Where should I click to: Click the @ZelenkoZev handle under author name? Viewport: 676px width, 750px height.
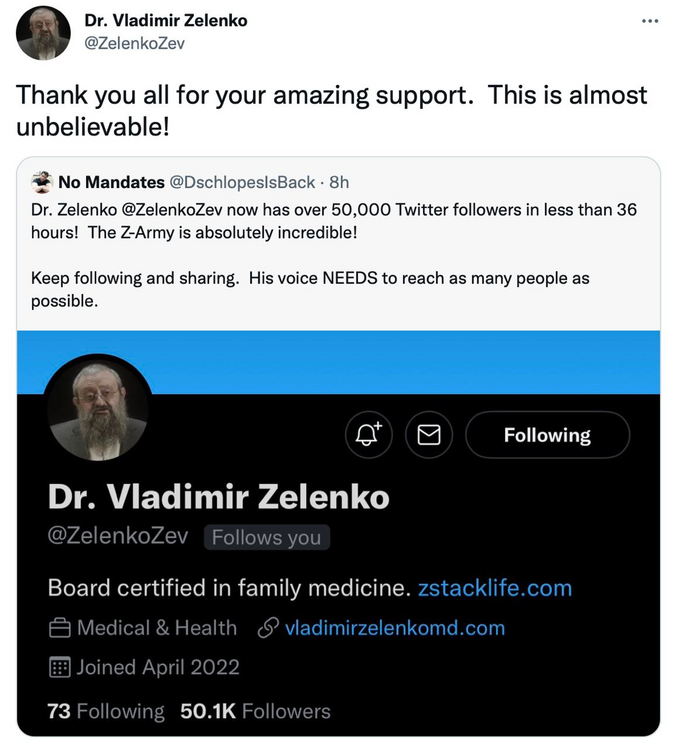coord(135,43)
